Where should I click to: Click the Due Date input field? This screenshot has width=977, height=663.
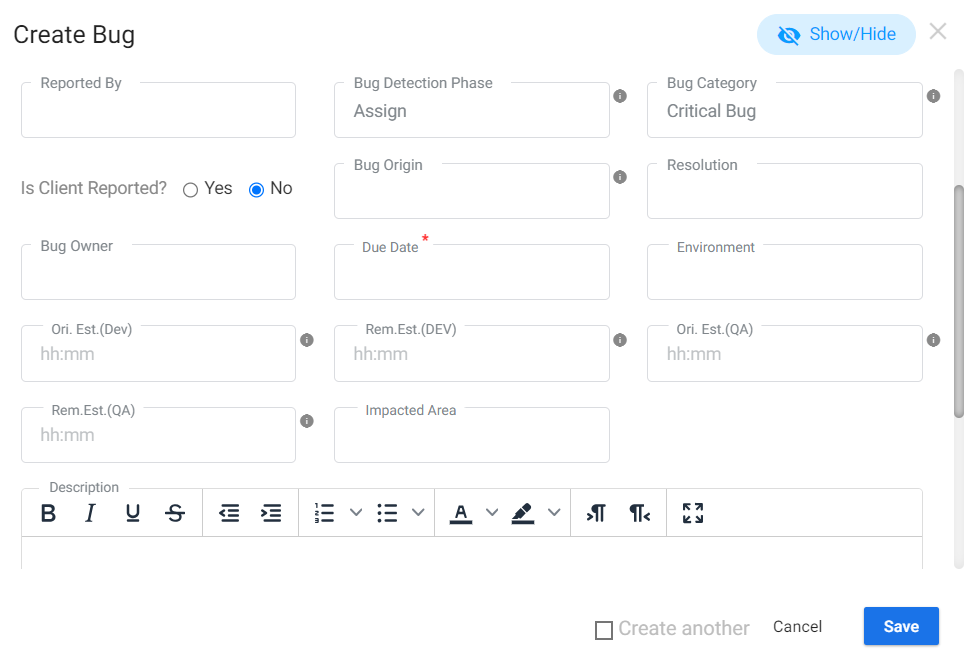click(471, 273)
